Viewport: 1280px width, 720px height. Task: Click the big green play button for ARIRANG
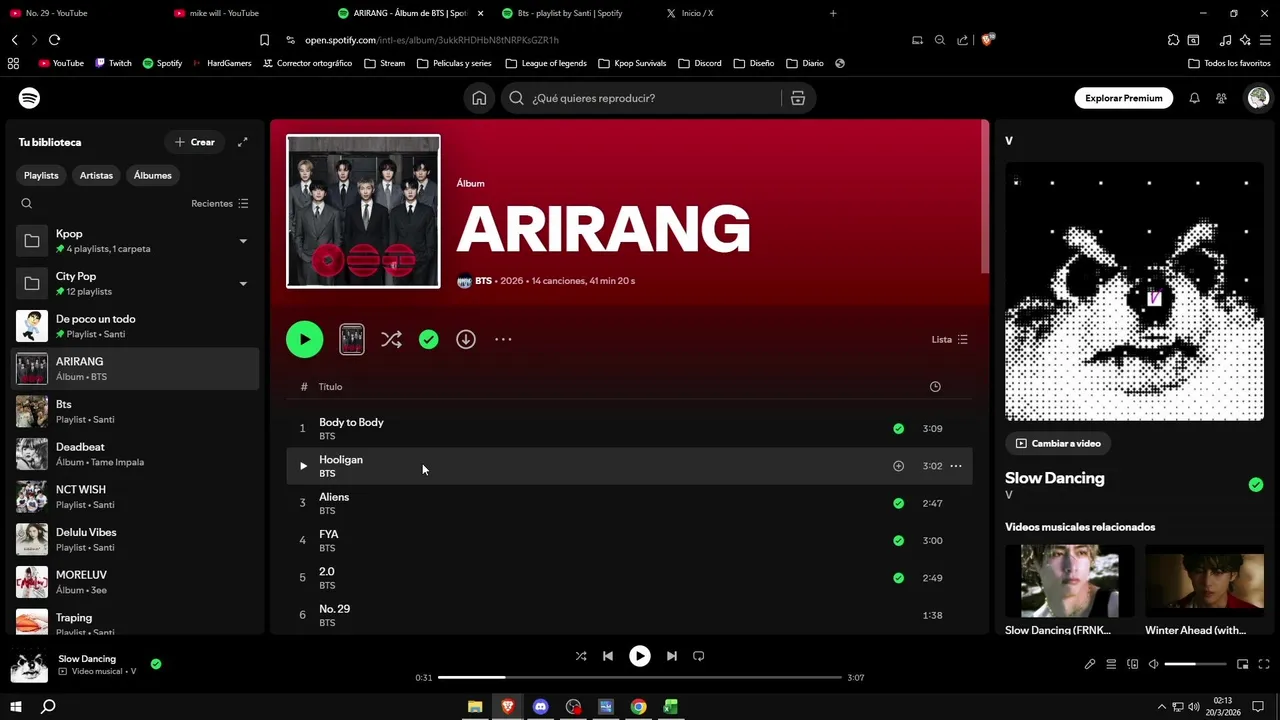(305, 339)
